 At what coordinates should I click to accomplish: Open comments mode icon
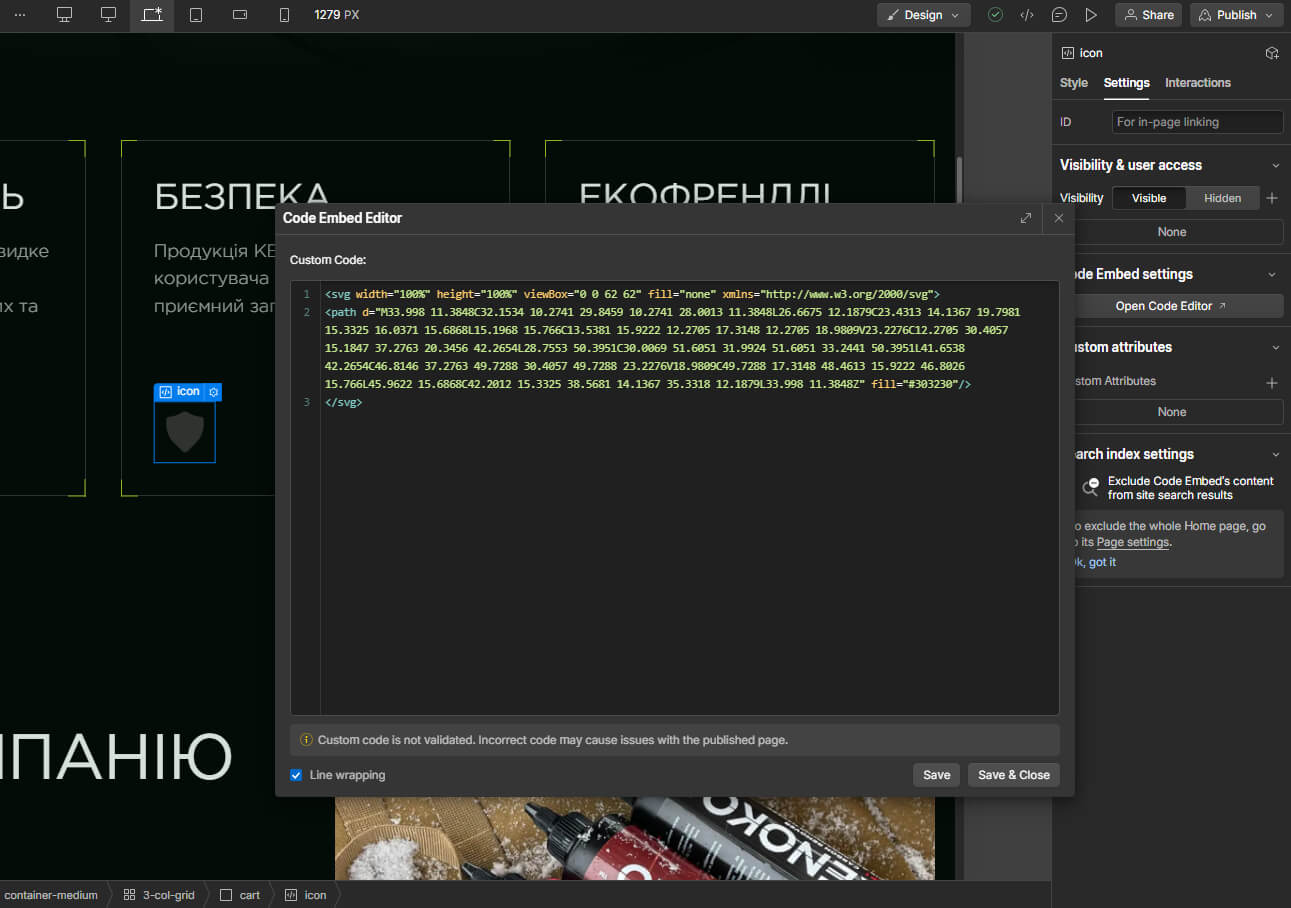coord(1059,15)
